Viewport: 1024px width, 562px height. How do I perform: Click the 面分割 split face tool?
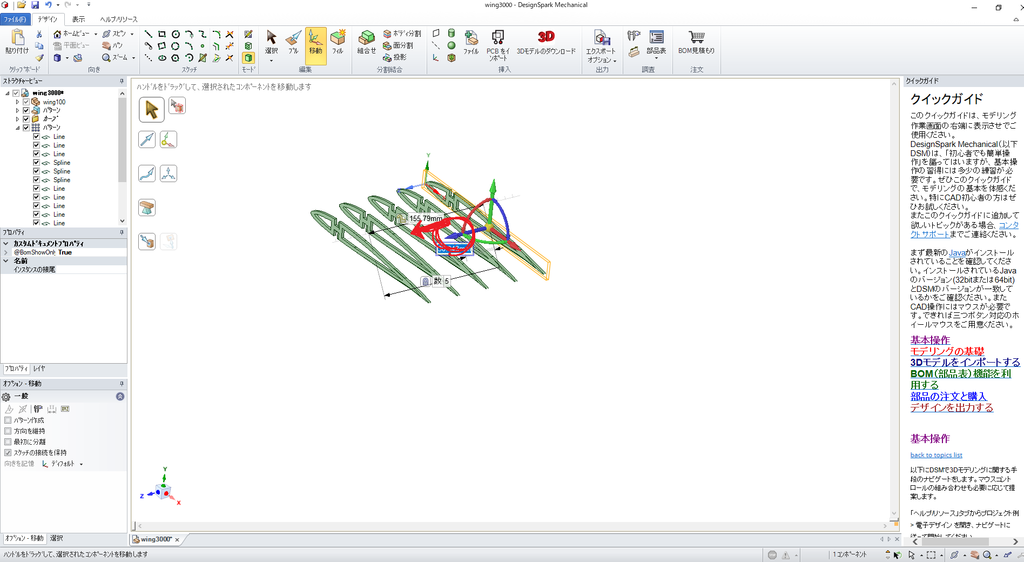398,46
